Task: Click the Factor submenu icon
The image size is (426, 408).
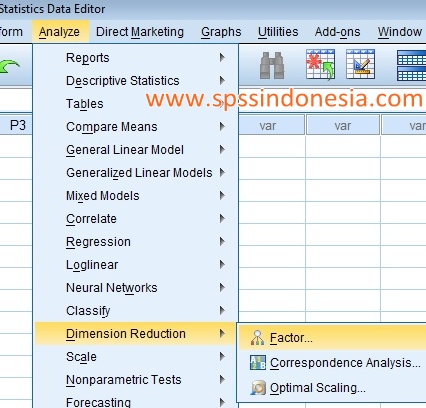Action: tap(257, 338)
